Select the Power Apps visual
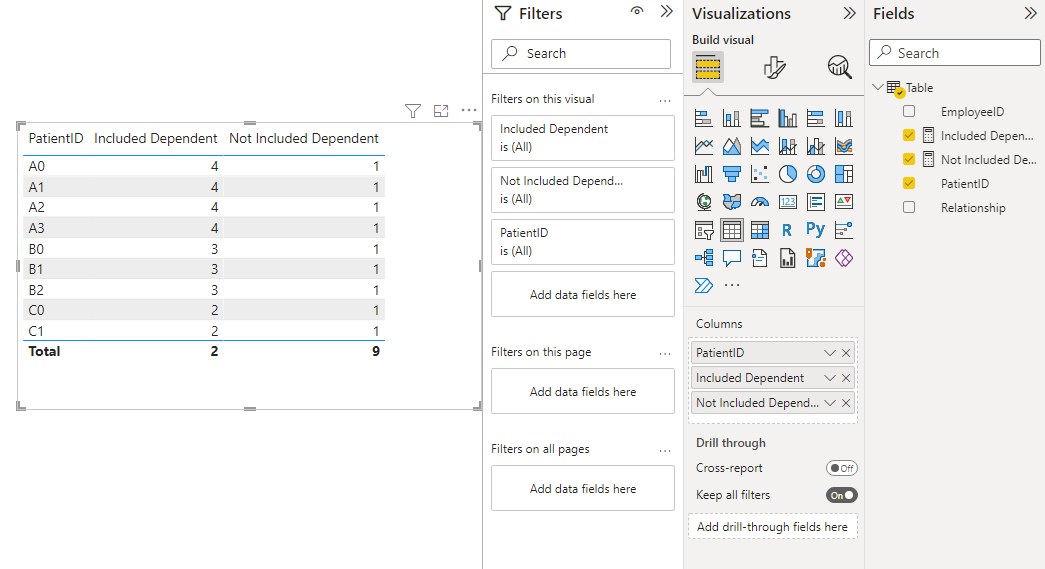The width and height of the screenshot is (1045, 569). tap(844, 258)
